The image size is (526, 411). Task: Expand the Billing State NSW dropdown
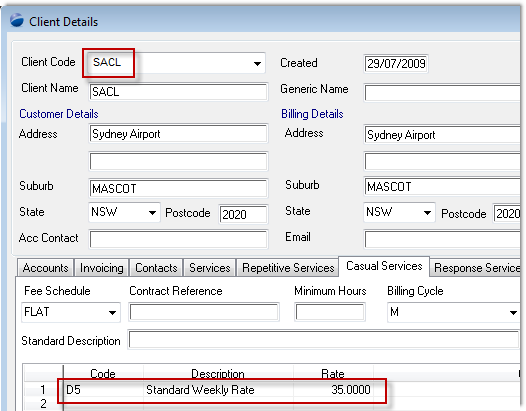[x=427, y=212]
